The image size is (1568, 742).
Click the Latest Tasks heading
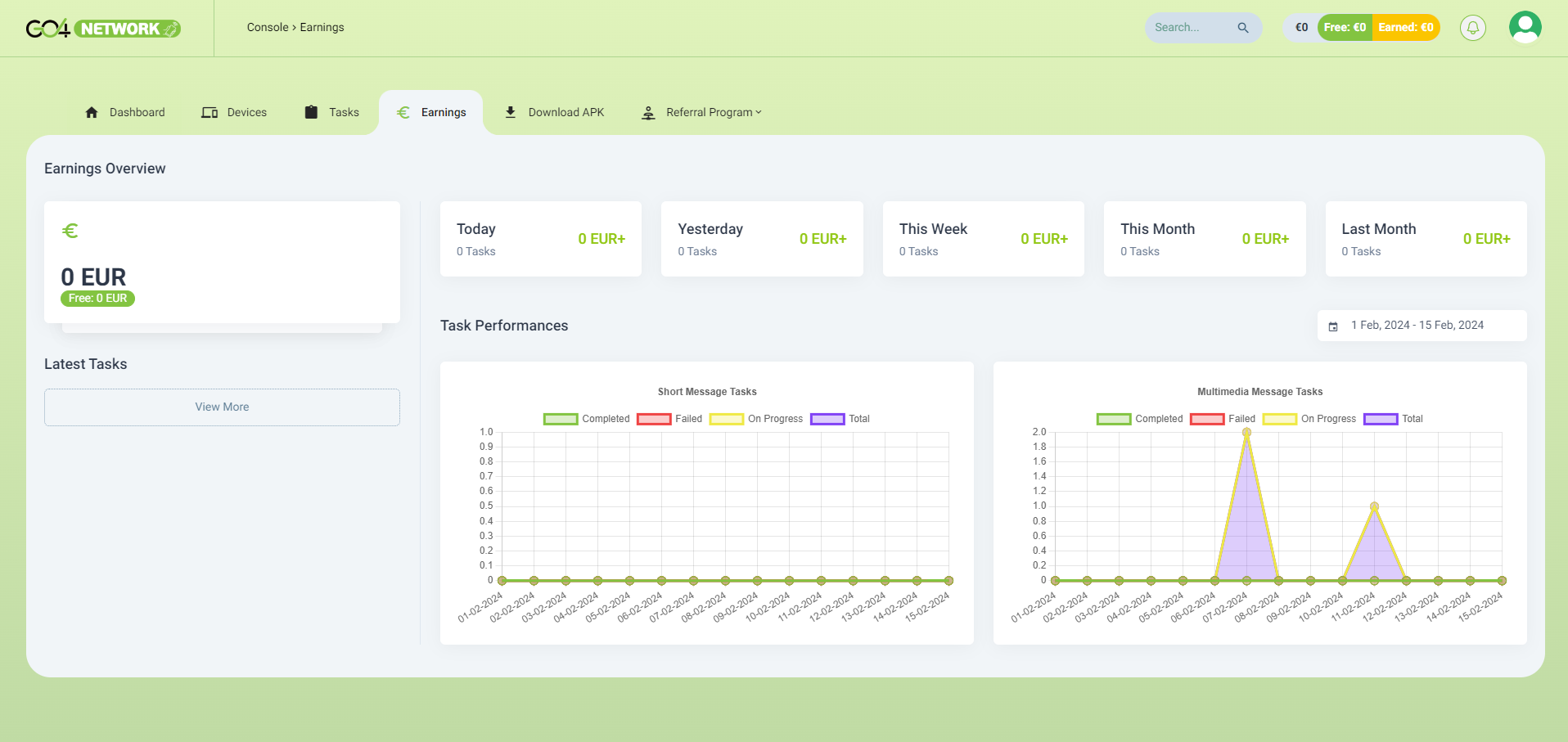(86, 364)
